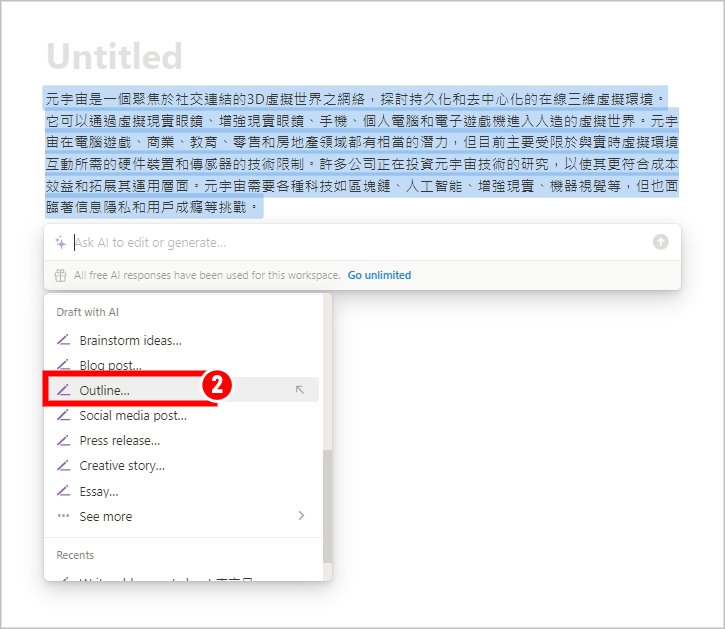The height and width of the screenshot is (629, 725).
Task: Click the AI menu vertical scrollbar thumb
Action: pos(327,506)
